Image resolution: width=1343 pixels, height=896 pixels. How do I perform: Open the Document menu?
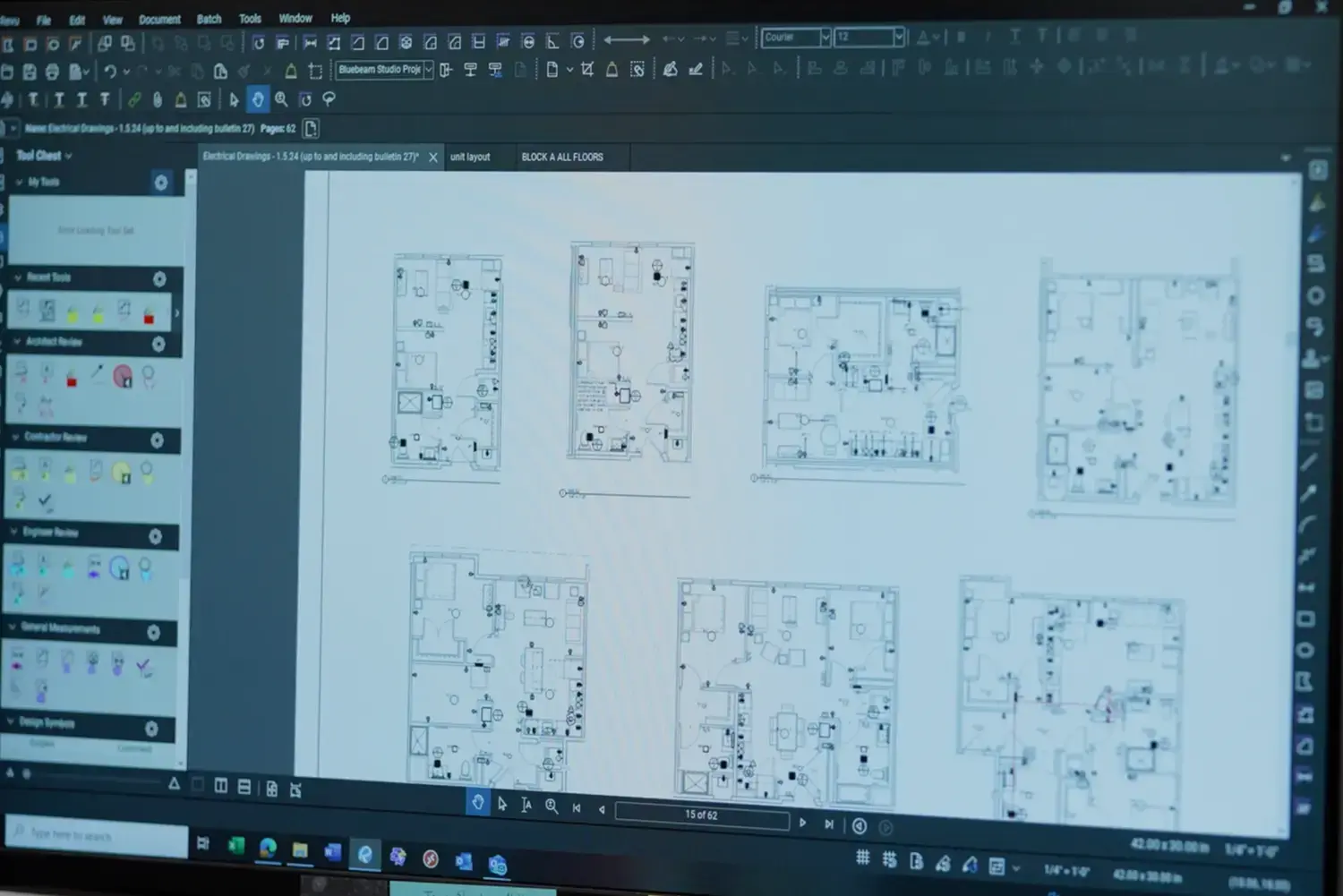(x=159, y=19)
